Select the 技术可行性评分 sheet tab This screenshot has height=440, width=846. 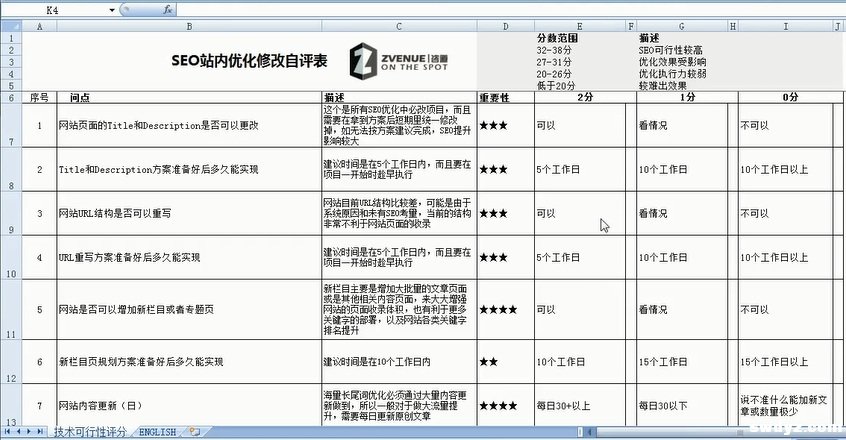pos(90,432)
